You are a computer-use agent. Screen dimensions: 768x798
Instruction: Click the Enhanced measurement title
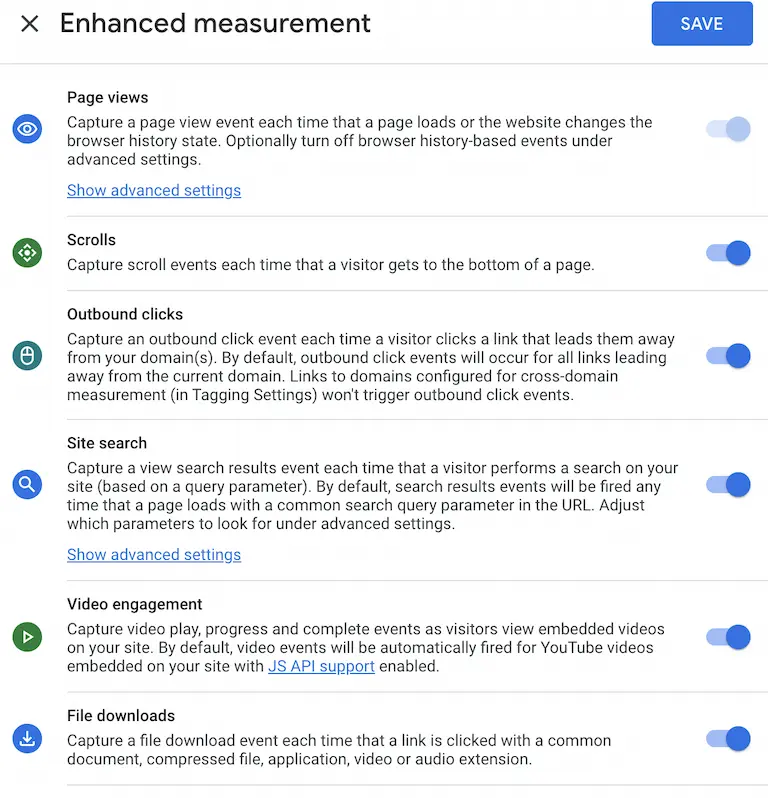click(215, 23)
